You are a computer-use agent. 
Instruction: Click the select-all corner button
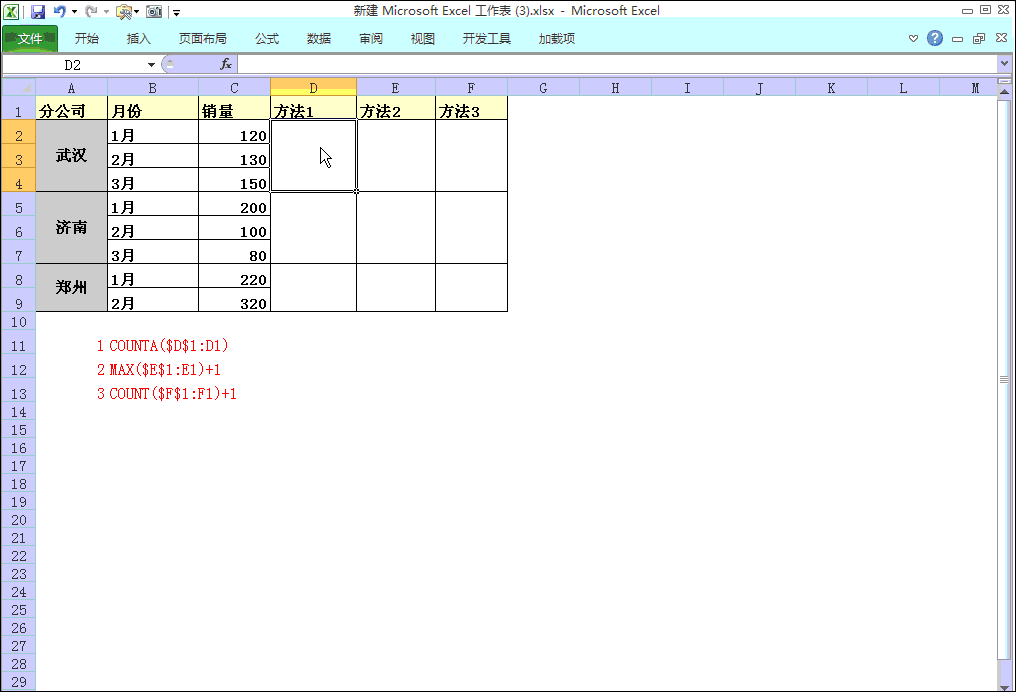pyautogui.click(x=19, y=87)
